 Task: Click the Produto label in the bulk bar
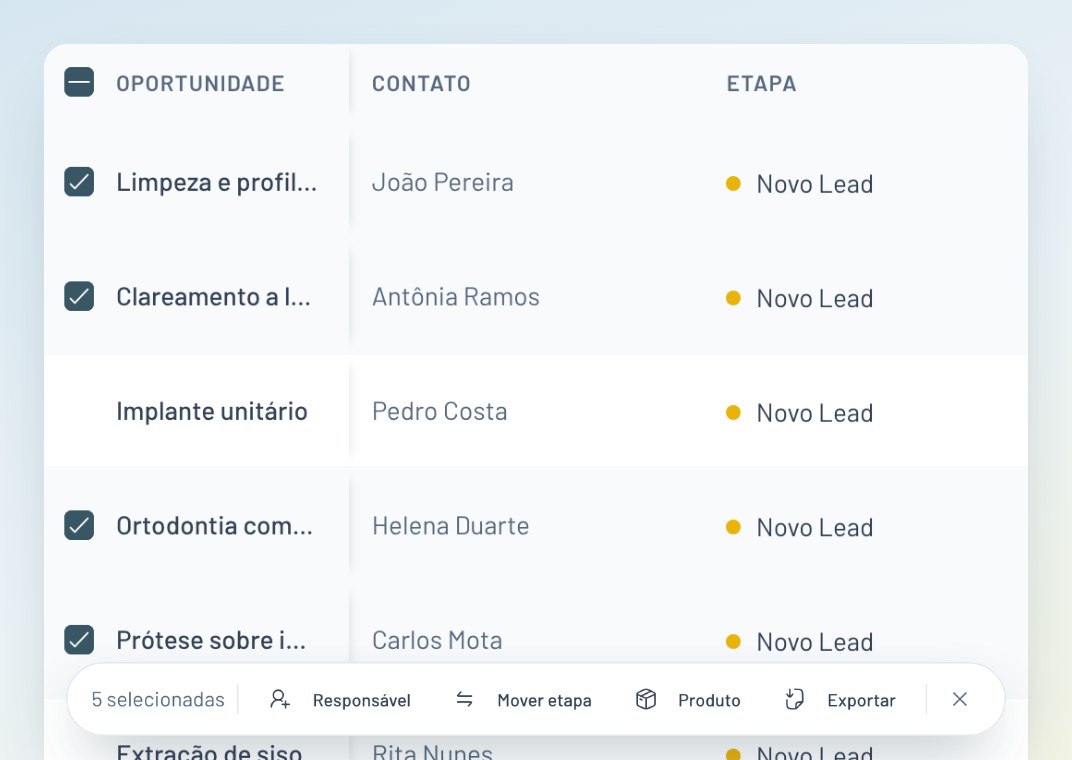[x=709, y=701]
